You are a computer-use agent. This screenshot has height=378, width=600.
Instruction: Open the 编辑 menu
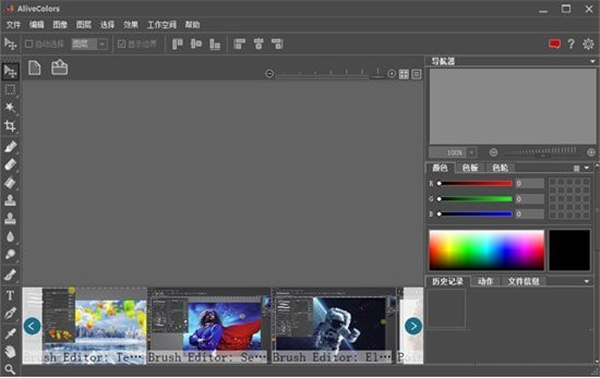point(37,25)
